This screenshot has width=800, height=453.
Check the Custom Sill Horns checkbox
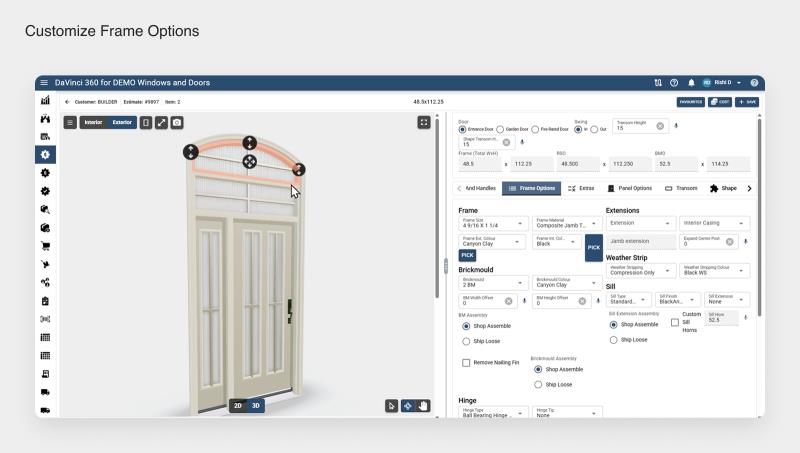point(674,322)
